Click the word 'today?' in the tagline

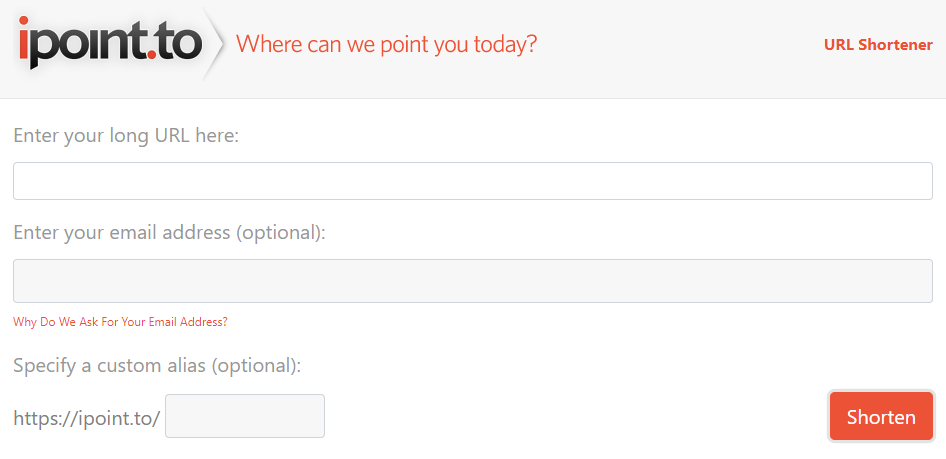pos(505,45)
